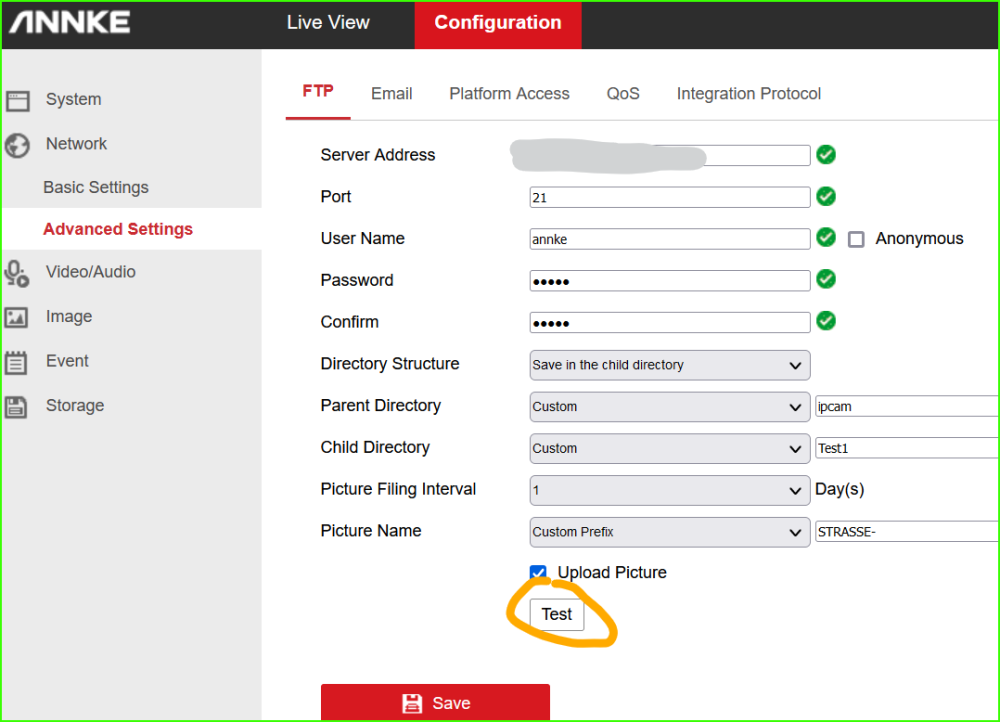The image size is (1000, 722).
Task: Click the child directory field with Test1
Action: tap(906, 448)
